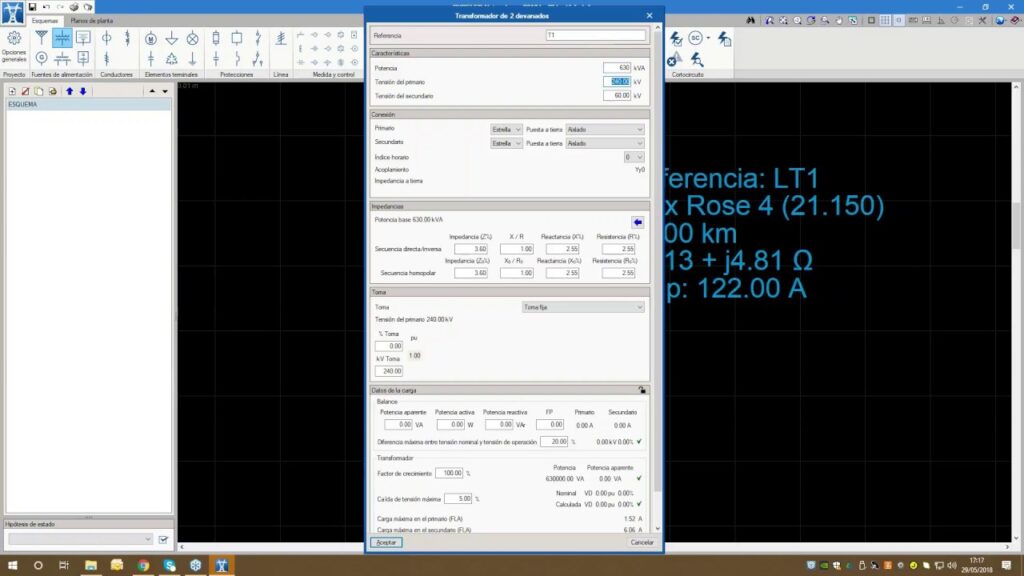This screenshot has width=1024, height=576.
Task: Open Opciones generales in the ribbon
Action: (x=14, y=48)
